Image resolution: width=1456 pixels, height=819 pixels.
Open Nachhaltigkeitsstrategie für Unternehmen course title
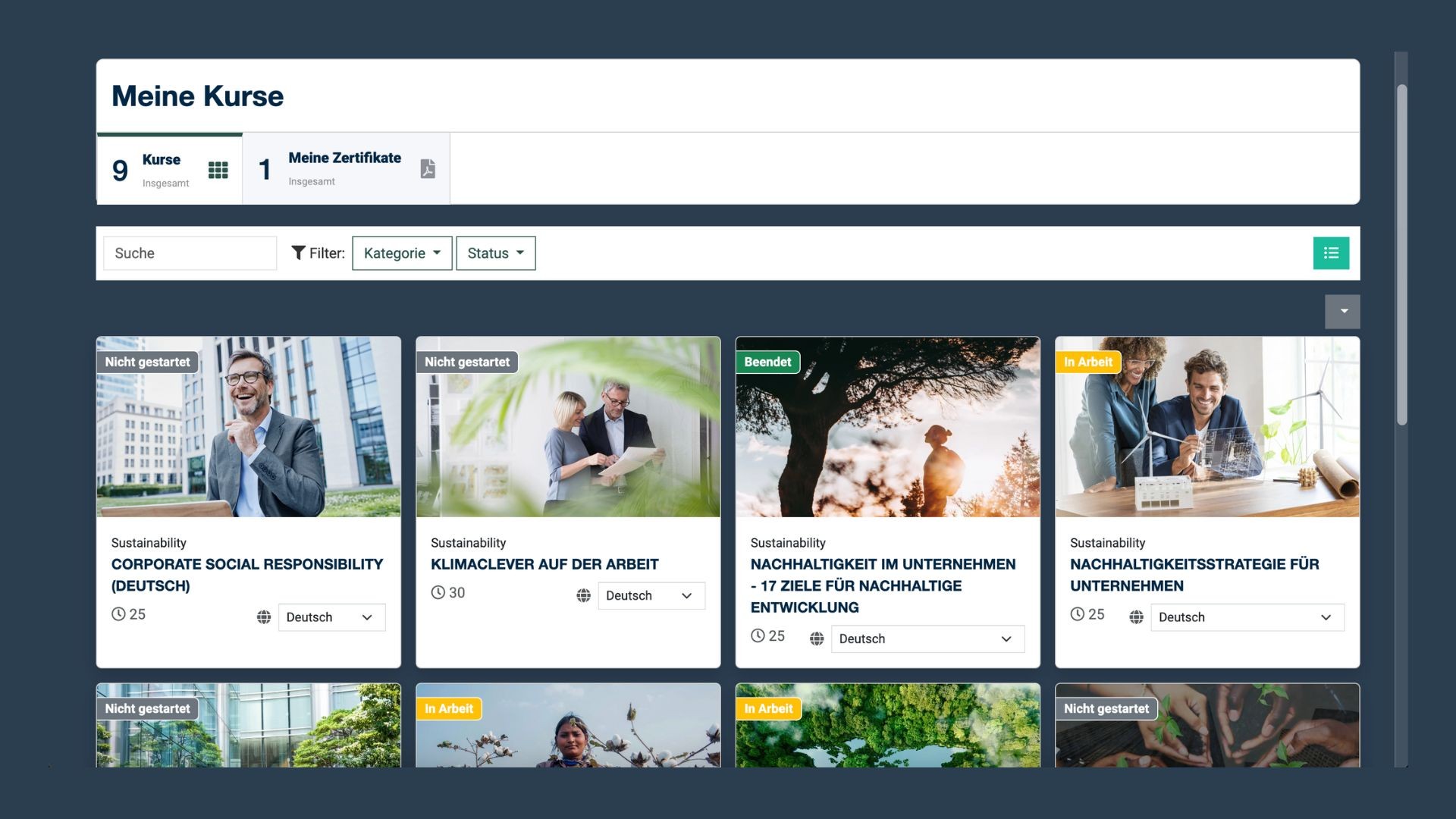coord(1194,575)
